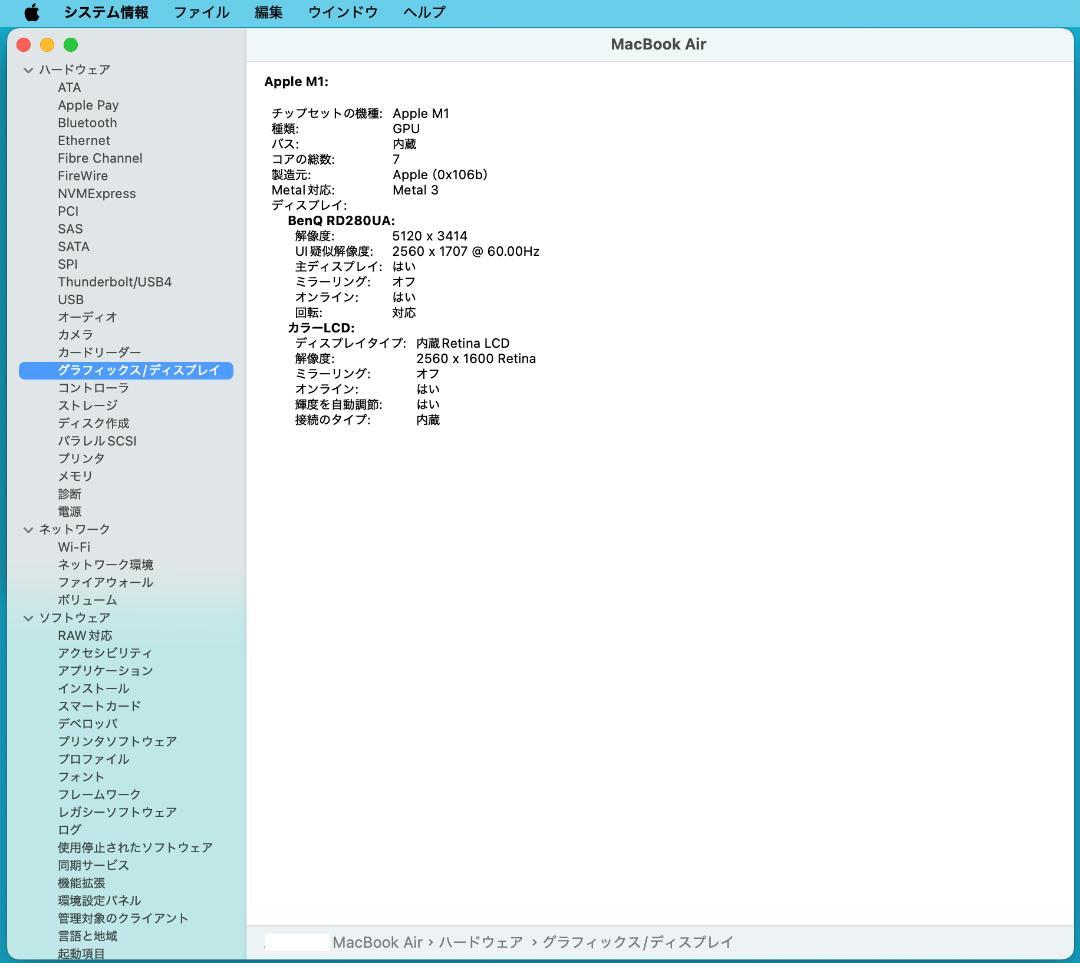
Task: Open the フォント software section
Action: [x=82, y=776]
